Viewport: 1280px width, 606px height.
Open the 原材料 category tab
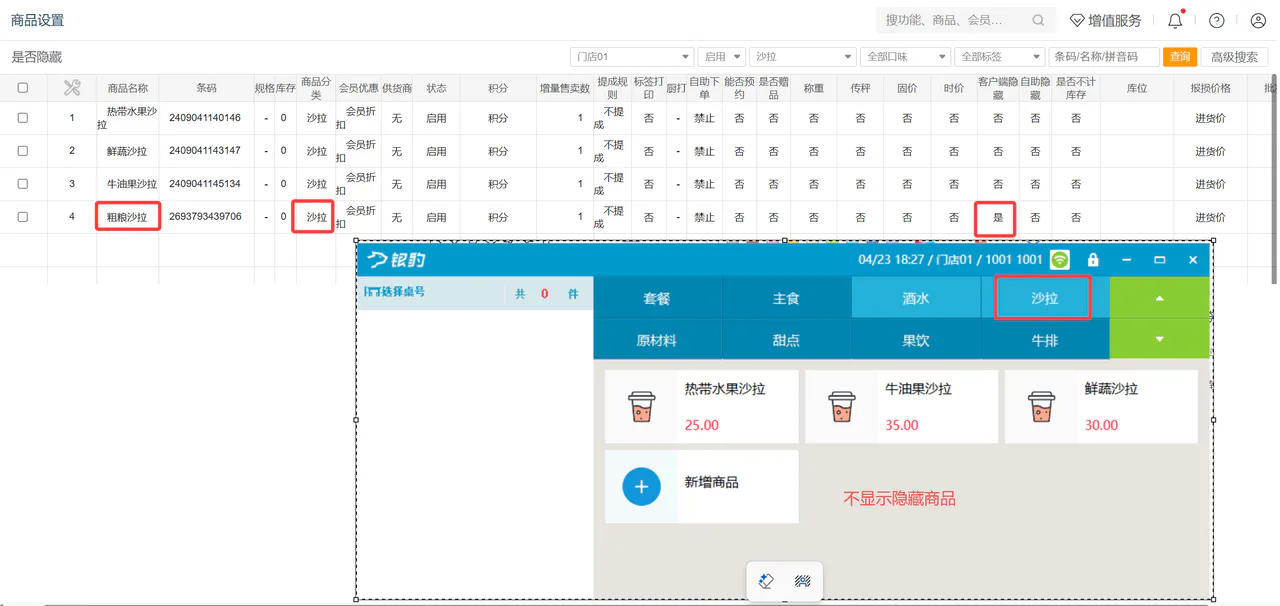tap(657, 340)
